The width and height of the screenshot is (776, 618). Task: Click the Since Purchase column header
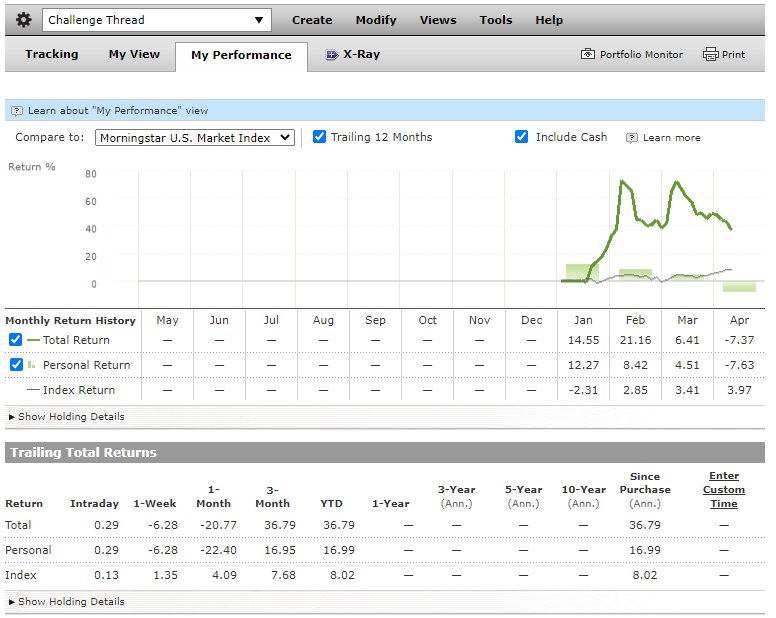[x=645, y=490]
